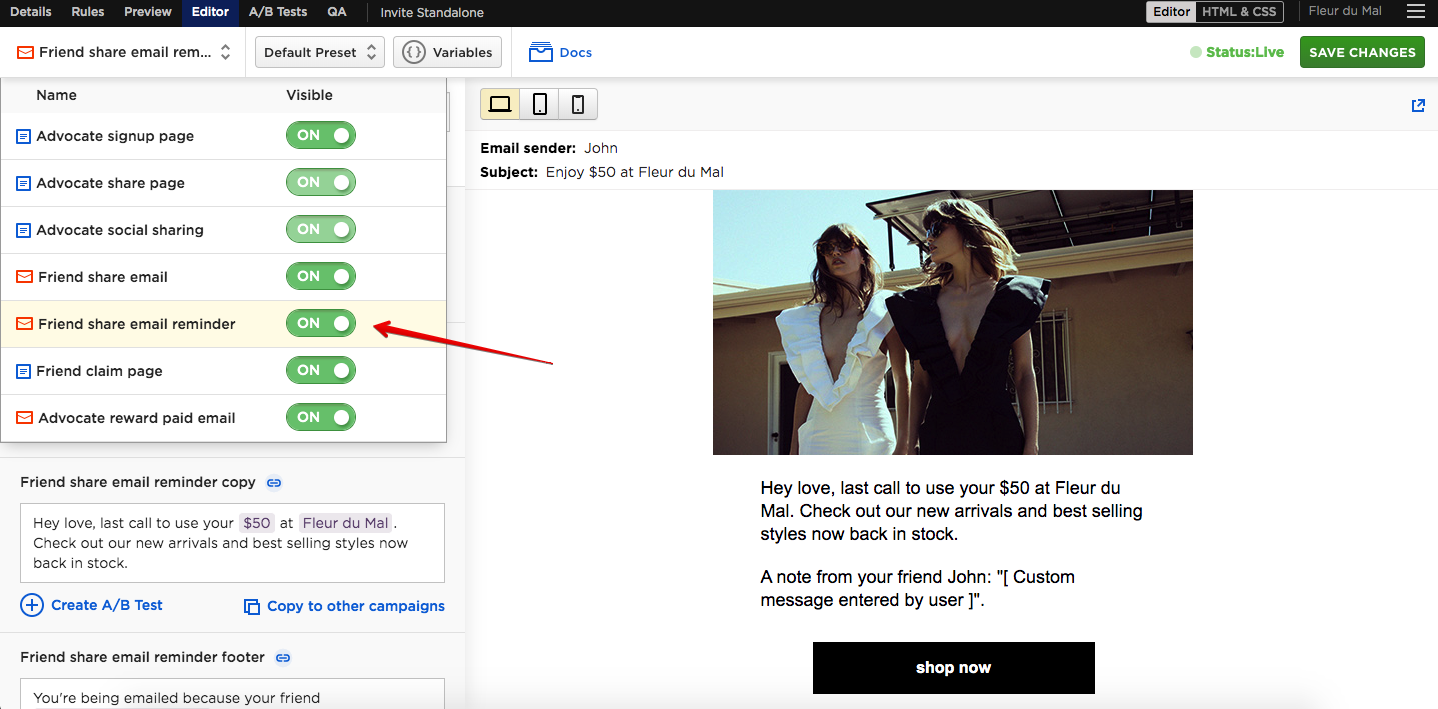Click the Fleur du Mal account name
Screen dimensions: 1438x709
[x=1345, y=11]
